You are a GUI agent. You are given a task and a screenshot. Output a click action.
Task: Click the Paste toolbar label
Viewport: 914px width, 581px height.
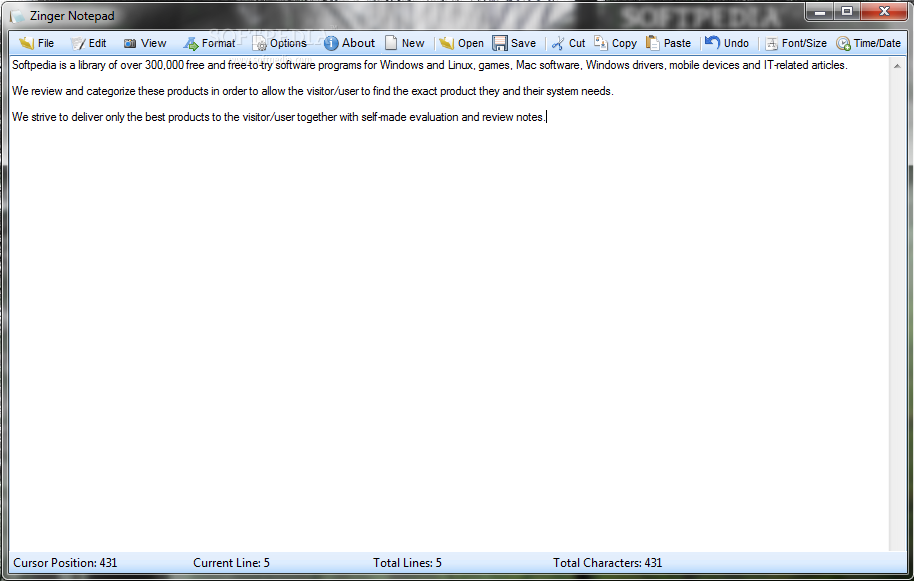(x=677, y=43)
